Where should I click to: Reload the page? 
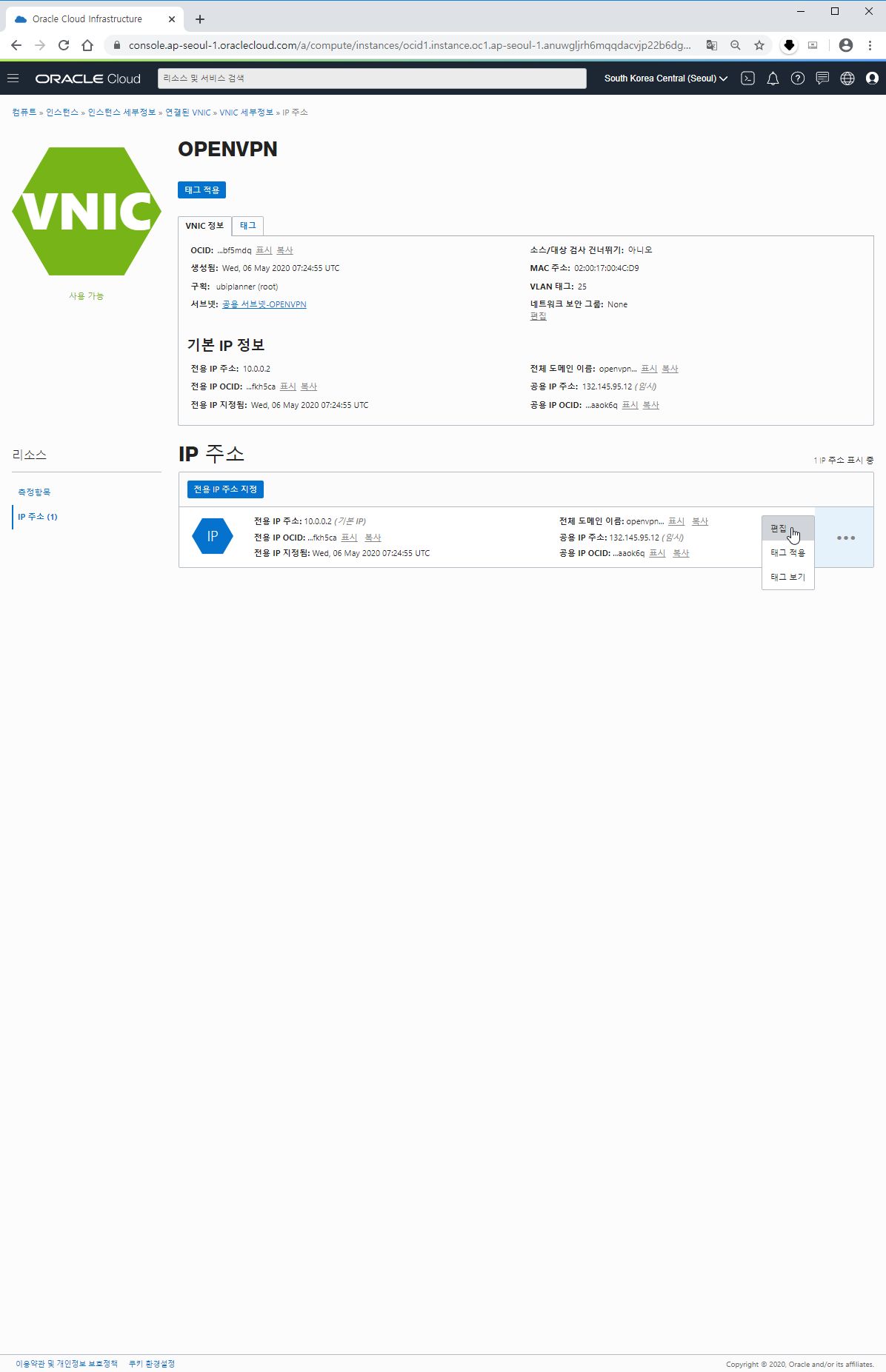point(64,45)
